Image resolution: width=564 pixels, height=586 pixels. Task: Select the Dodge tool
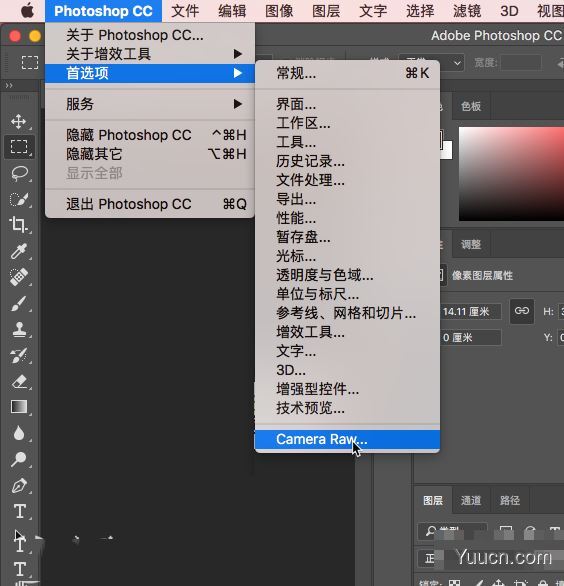[19, 459]
